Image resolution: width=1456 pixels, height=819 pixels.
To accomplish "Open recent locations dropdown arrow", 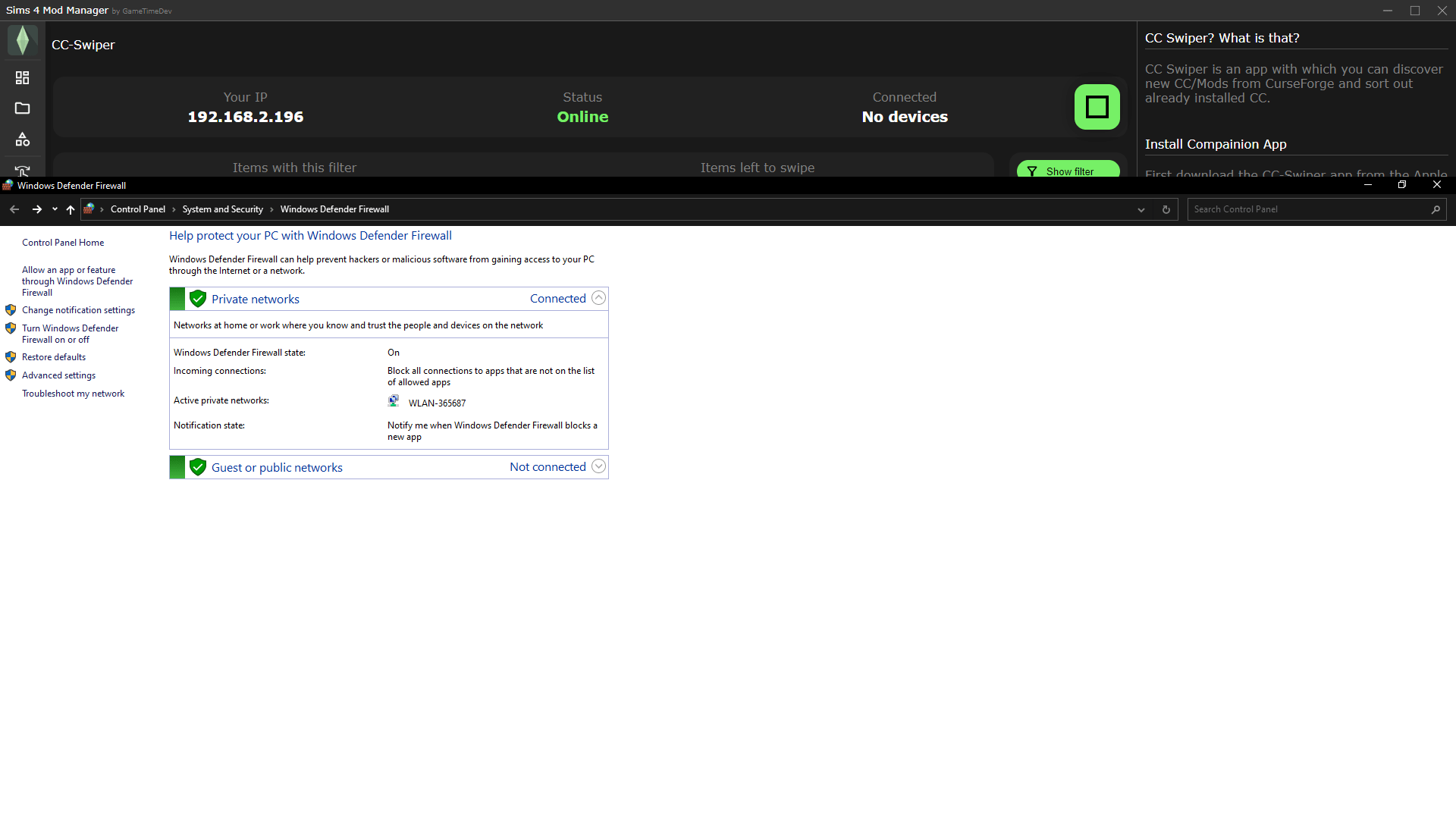I will (x=55, y=209).
